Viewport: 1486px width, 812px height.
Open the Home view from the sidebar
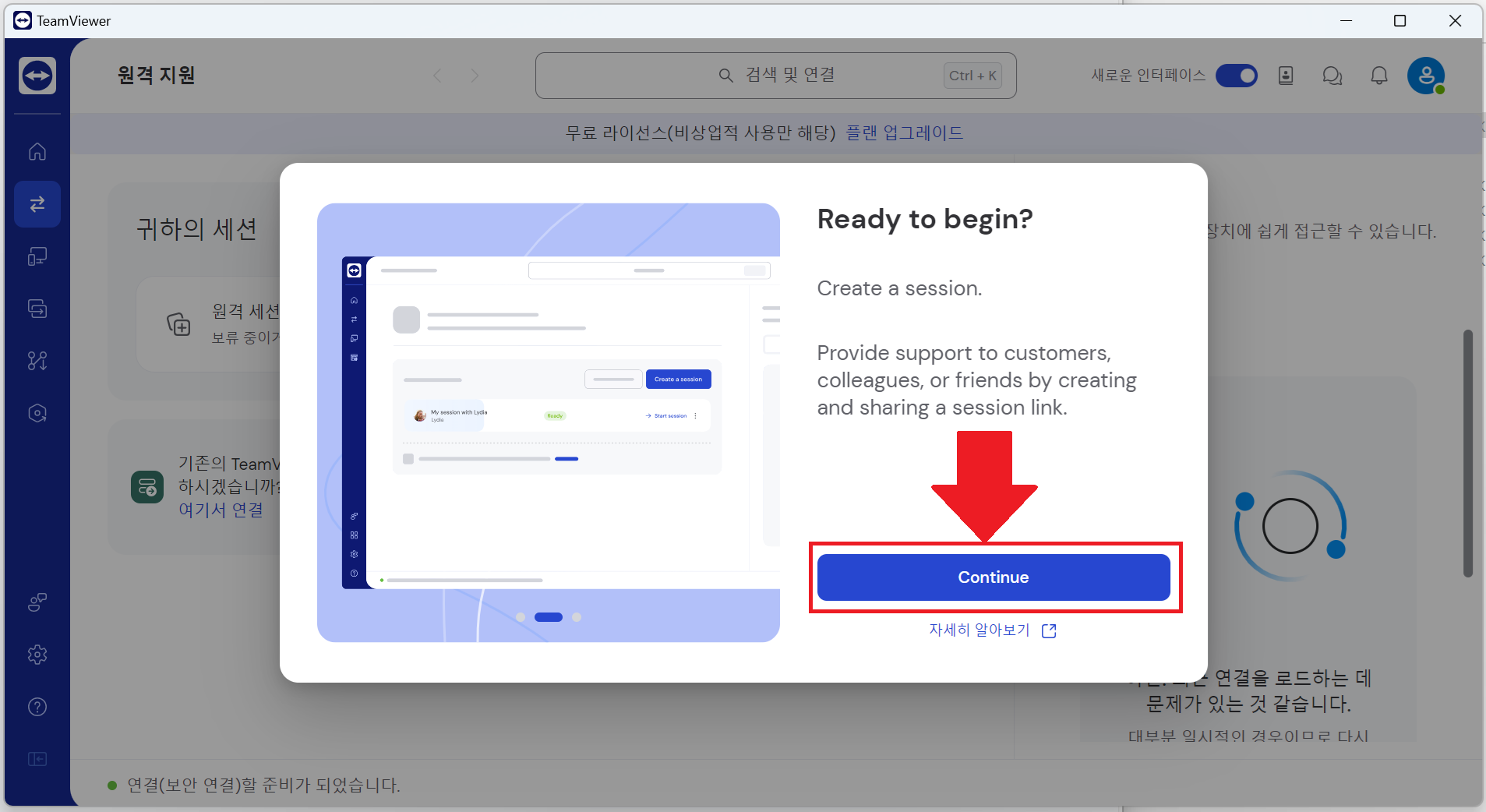[37, 152]
